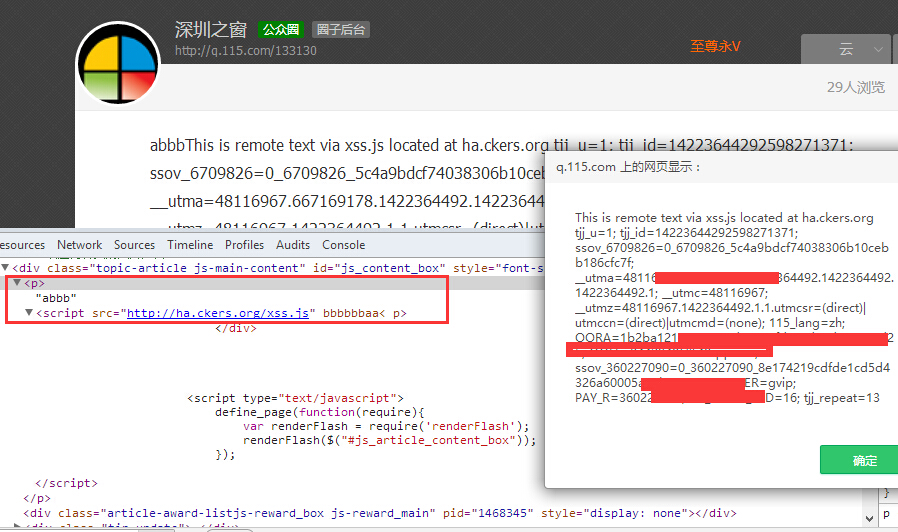Select the Audits tab

coord(293,245)
